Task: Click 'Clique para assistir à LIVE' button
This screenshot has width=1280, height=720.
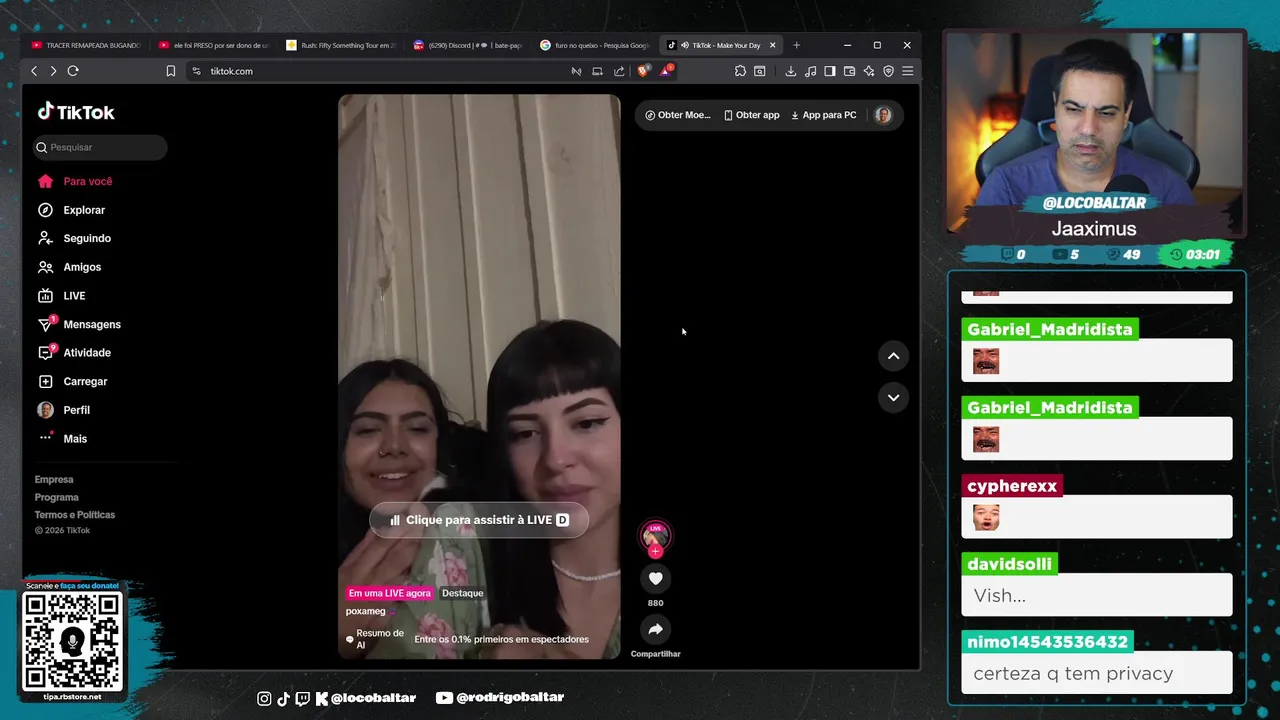Action: coord(479,520)
